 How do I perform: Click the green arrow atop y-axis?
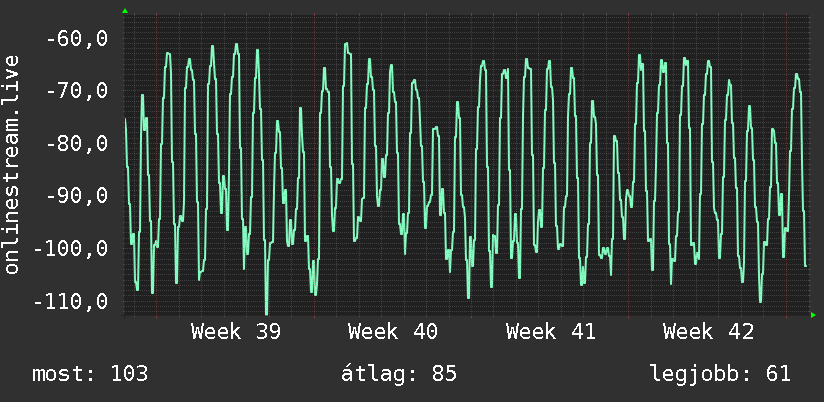(x=125, y=11)
